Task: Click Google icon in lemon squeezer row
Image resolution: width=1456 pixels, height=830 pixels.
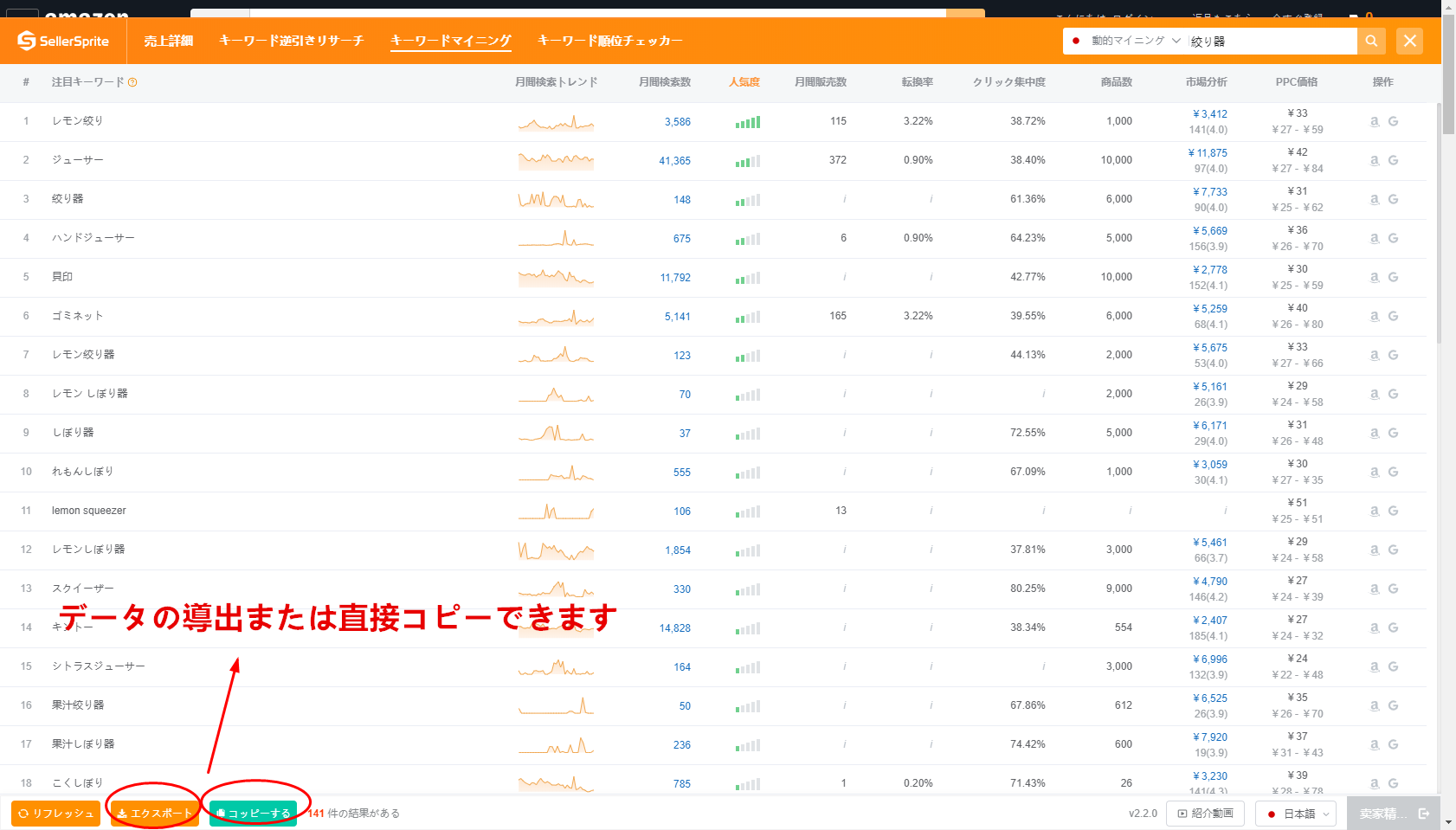Action: point(1393,512)
